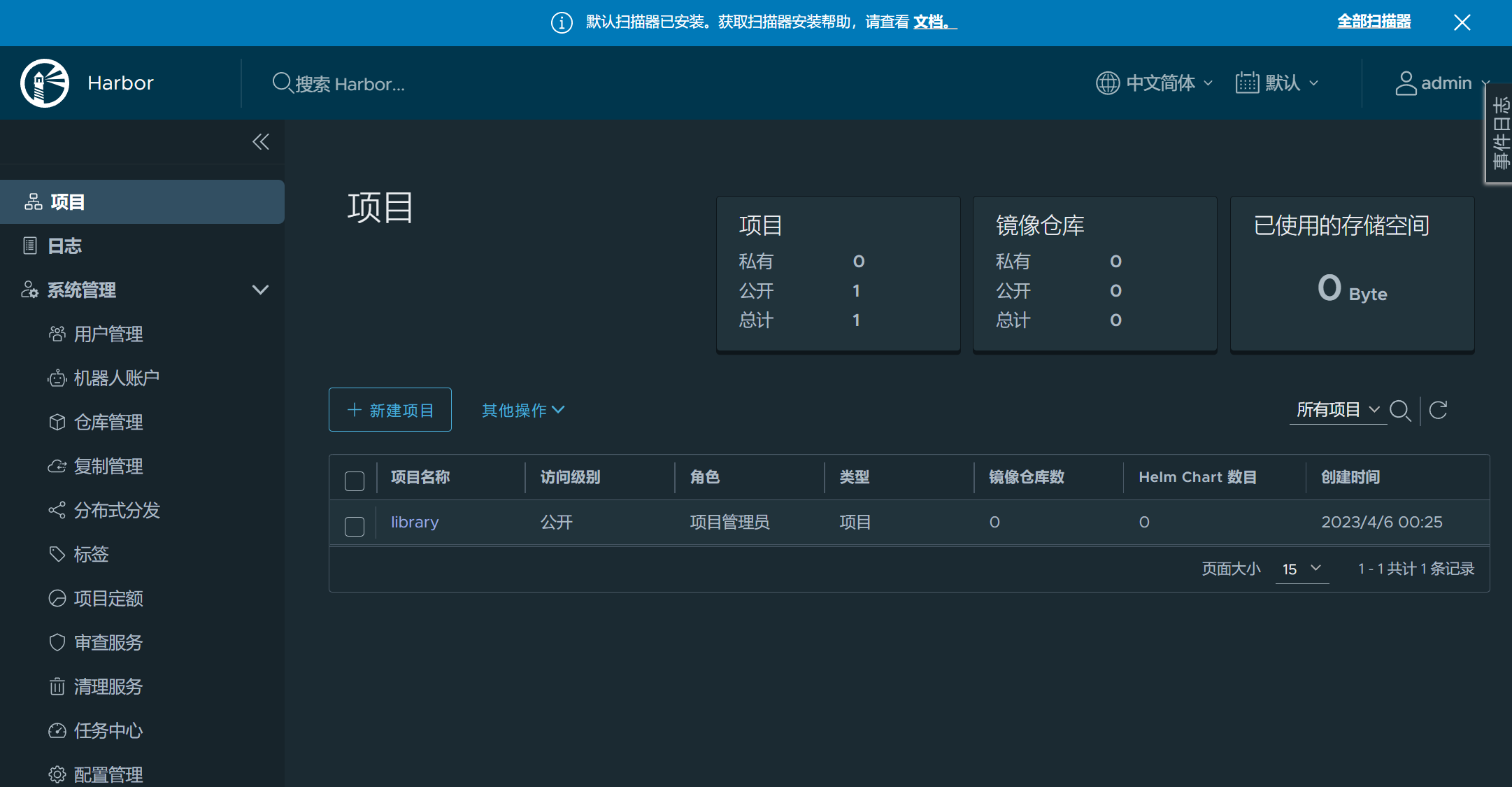Viewport: 1512px width, 787px height.
Task: Click the 机器人账户 robot icon
Action: (x=57, y=378)
